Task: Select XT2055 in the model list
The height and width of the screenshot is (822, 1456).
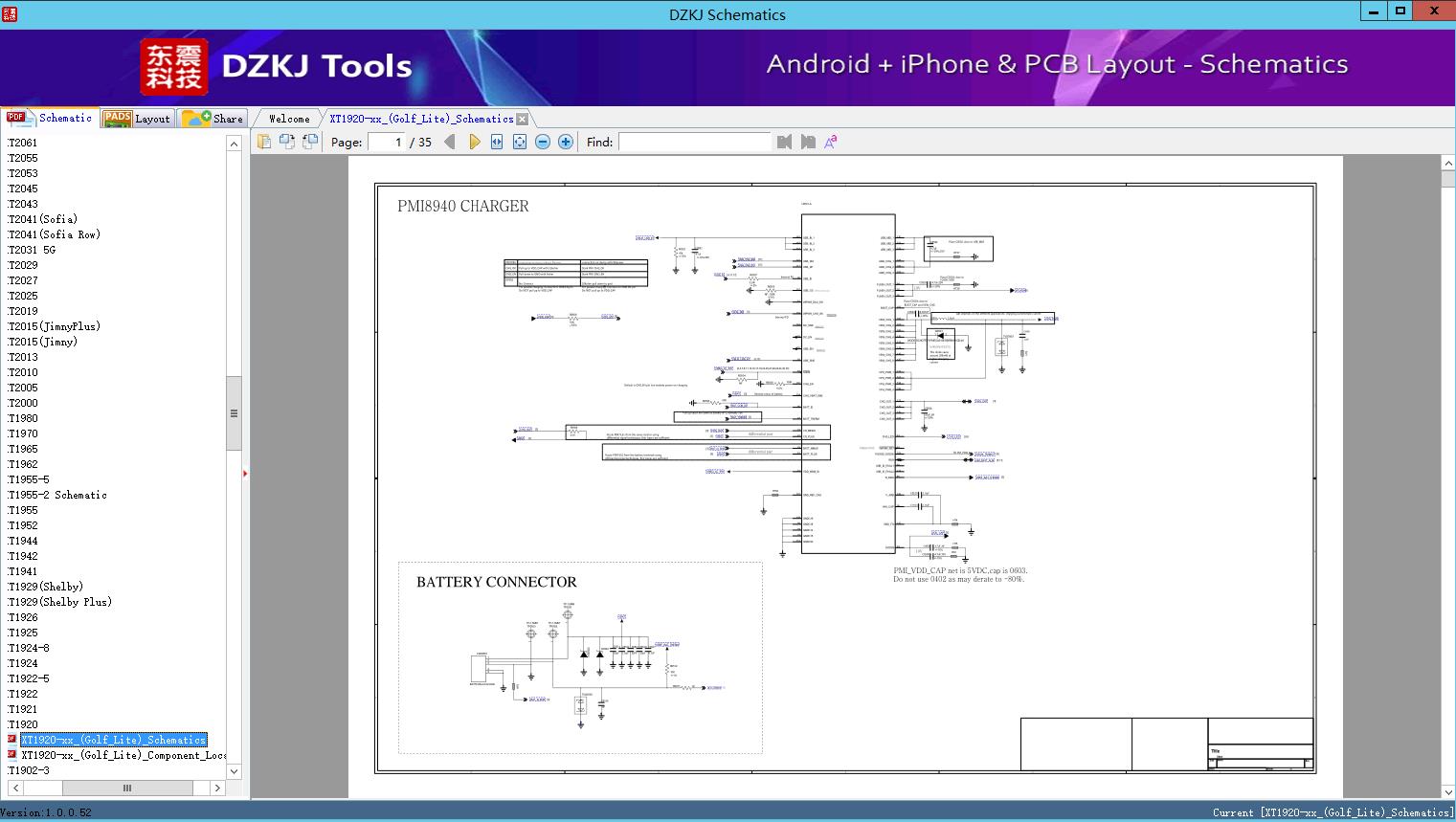Action: (x=23, y=158)
